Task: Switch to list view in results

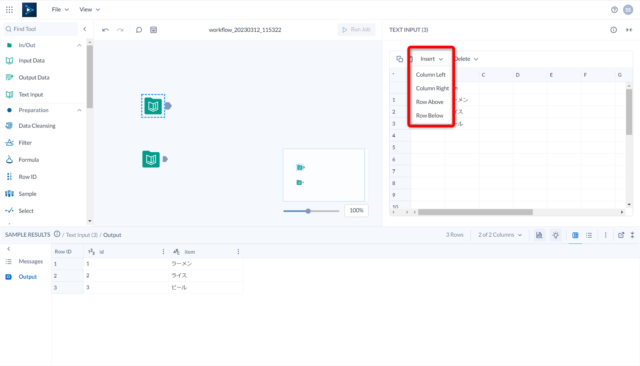Action: (589, 235)
